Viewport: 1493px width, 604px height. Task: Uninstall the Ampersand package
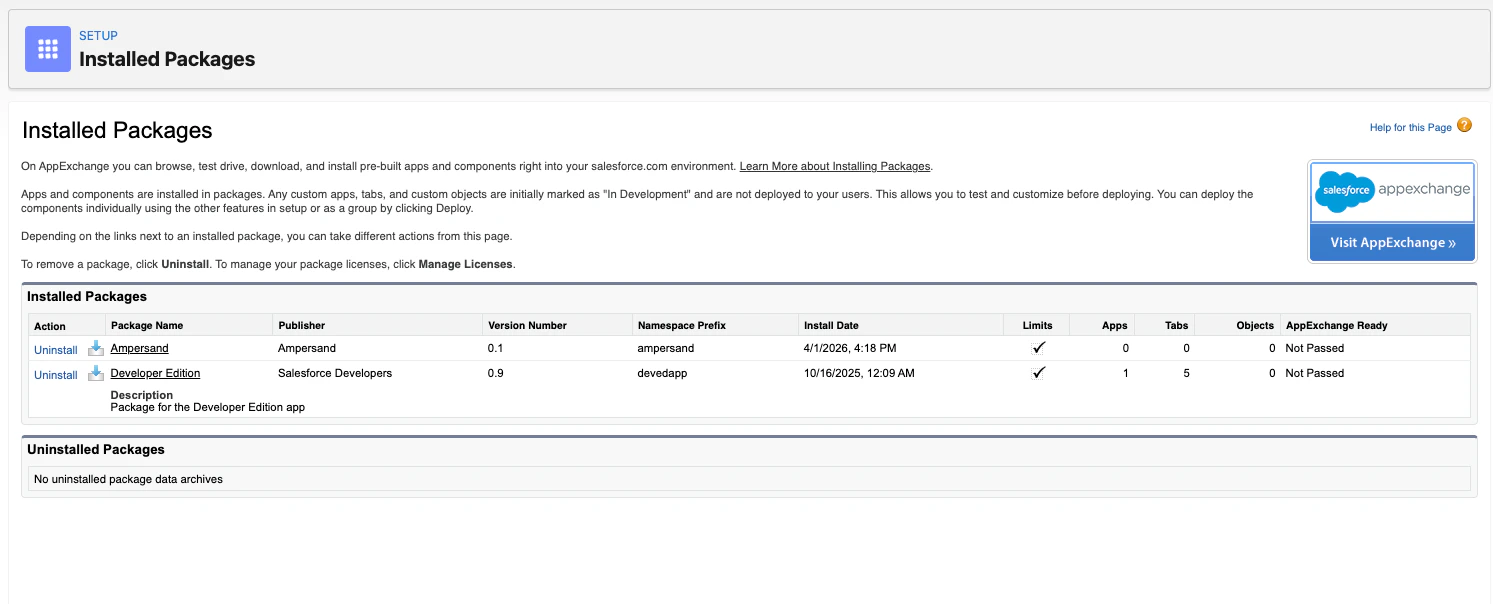point(56,350)
